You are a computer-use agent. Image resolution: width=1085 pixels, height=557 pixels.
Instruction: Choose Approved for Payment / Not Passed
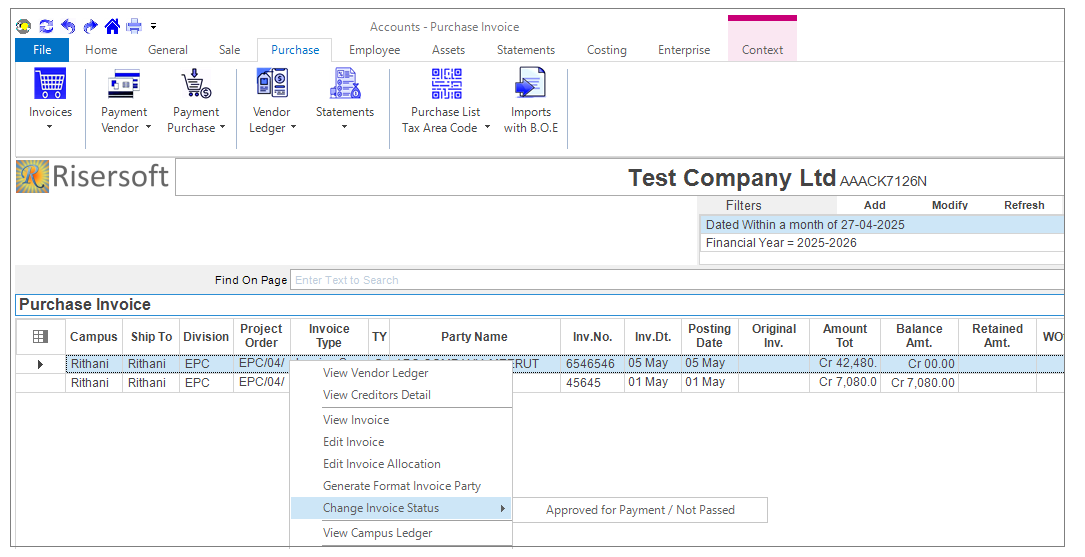point(640,510)
